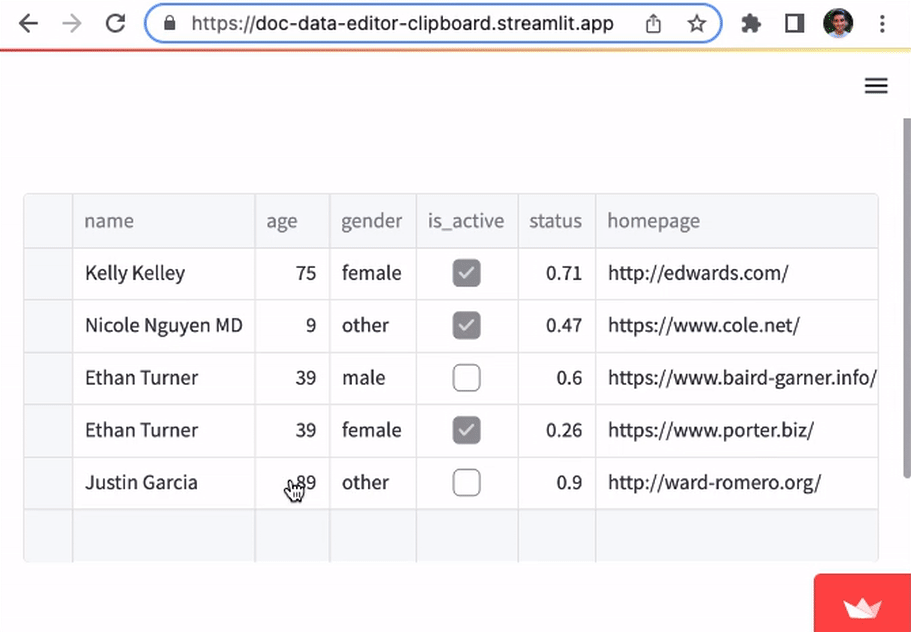Open the browser side panel icon
The height and width of the screenshot is (632, 911).
click(x=793, y=23)
